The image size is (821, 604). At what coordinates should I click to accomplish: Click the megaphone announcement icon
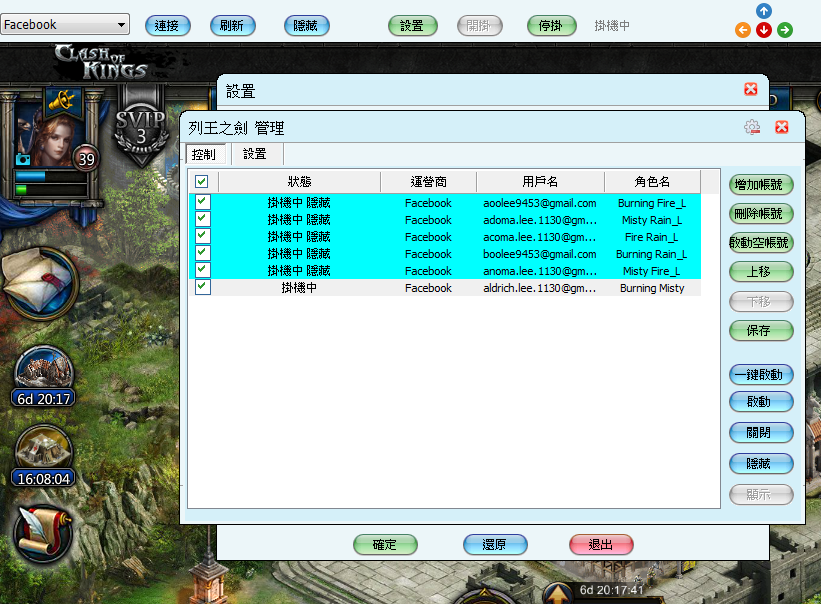[x=62, y=100]
